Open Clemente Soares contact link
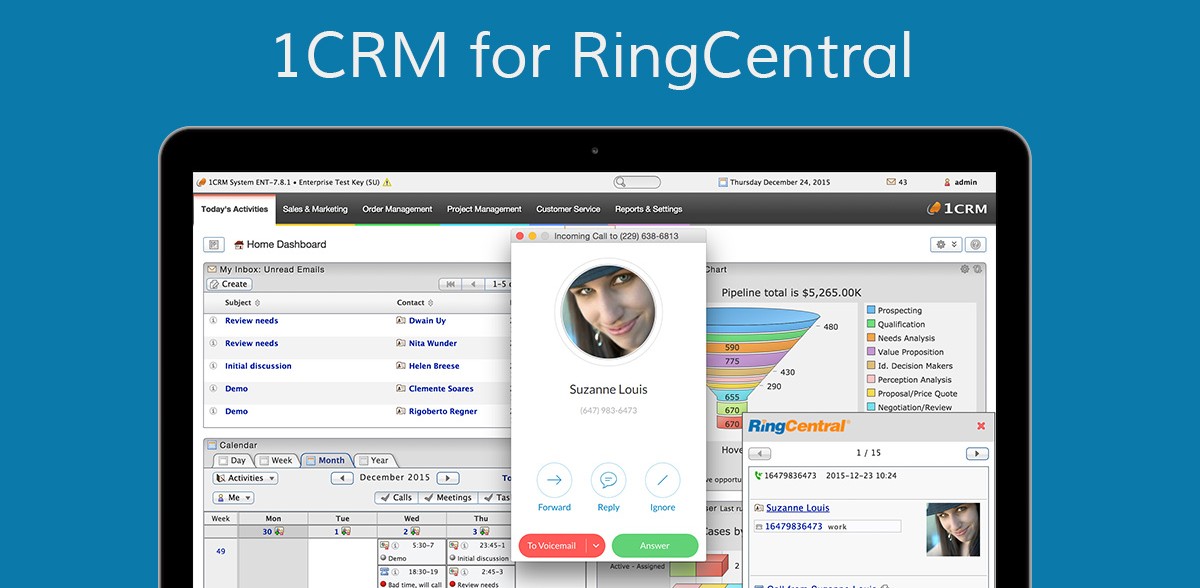 click(x=441, y=388)
